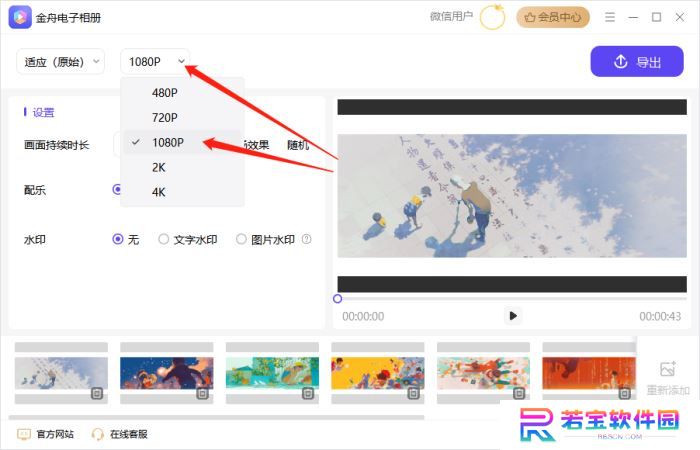This screenshot has width=700, height=450.
Task: Choose 720P from resolution list
Action: 183,117
